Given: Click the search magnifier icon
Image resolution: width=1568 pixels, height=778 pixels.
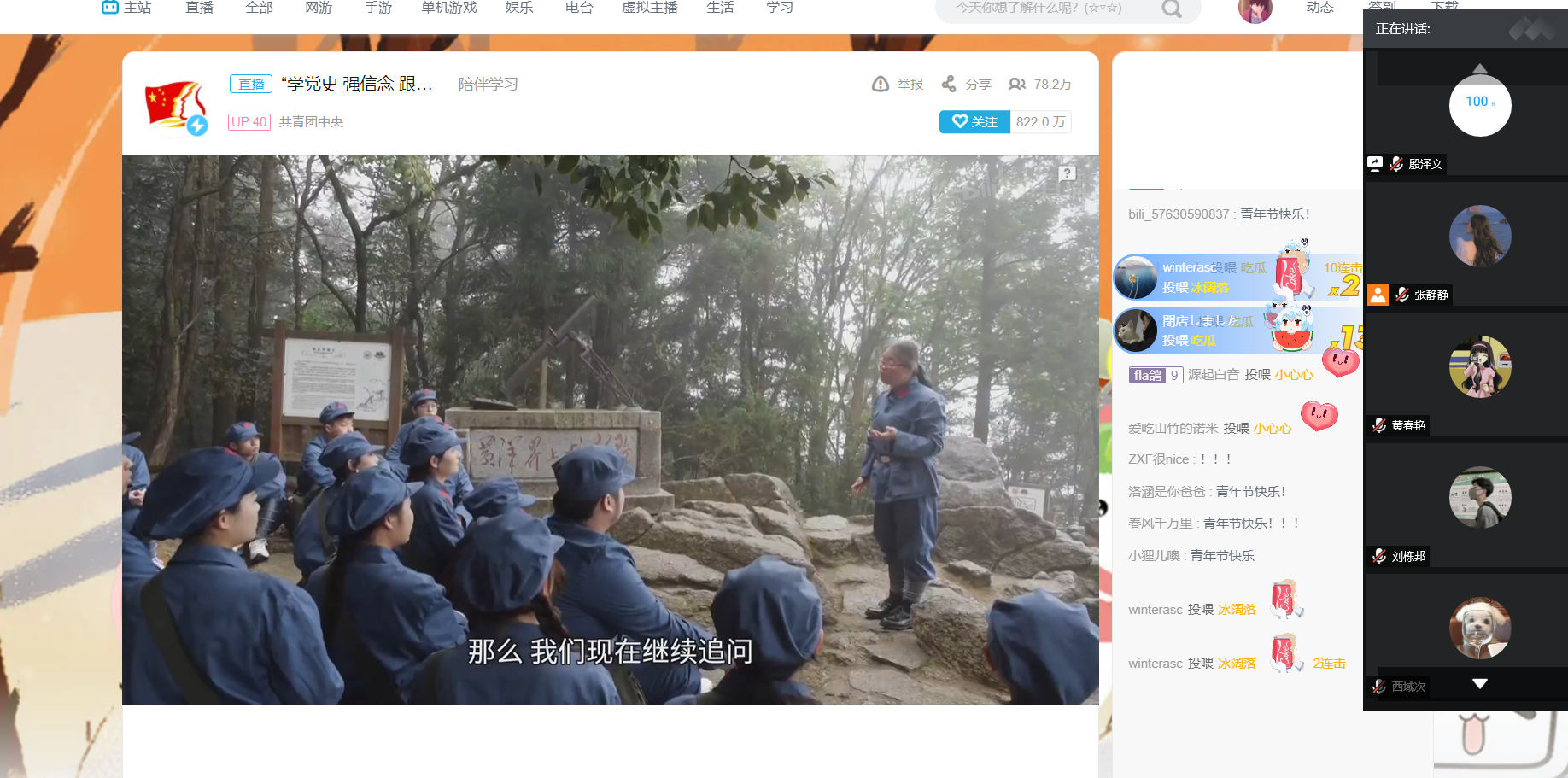Looking at the screenshot, I should coord(1172,9).
